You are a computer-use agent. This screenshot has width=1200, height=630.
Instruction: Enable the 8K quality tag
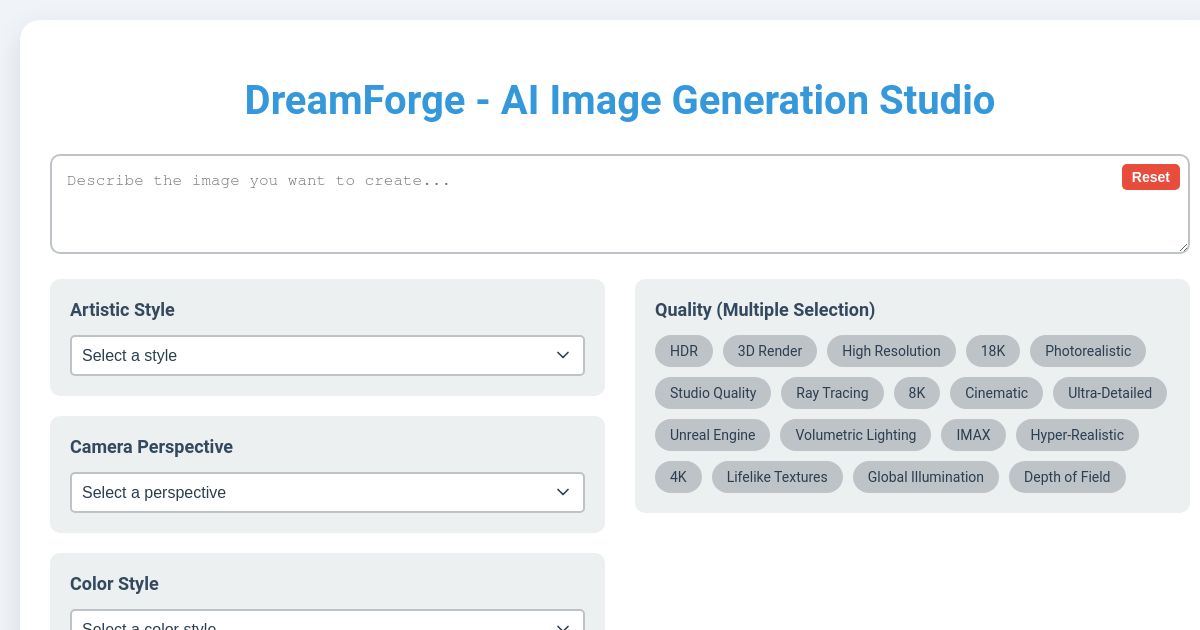916,393
